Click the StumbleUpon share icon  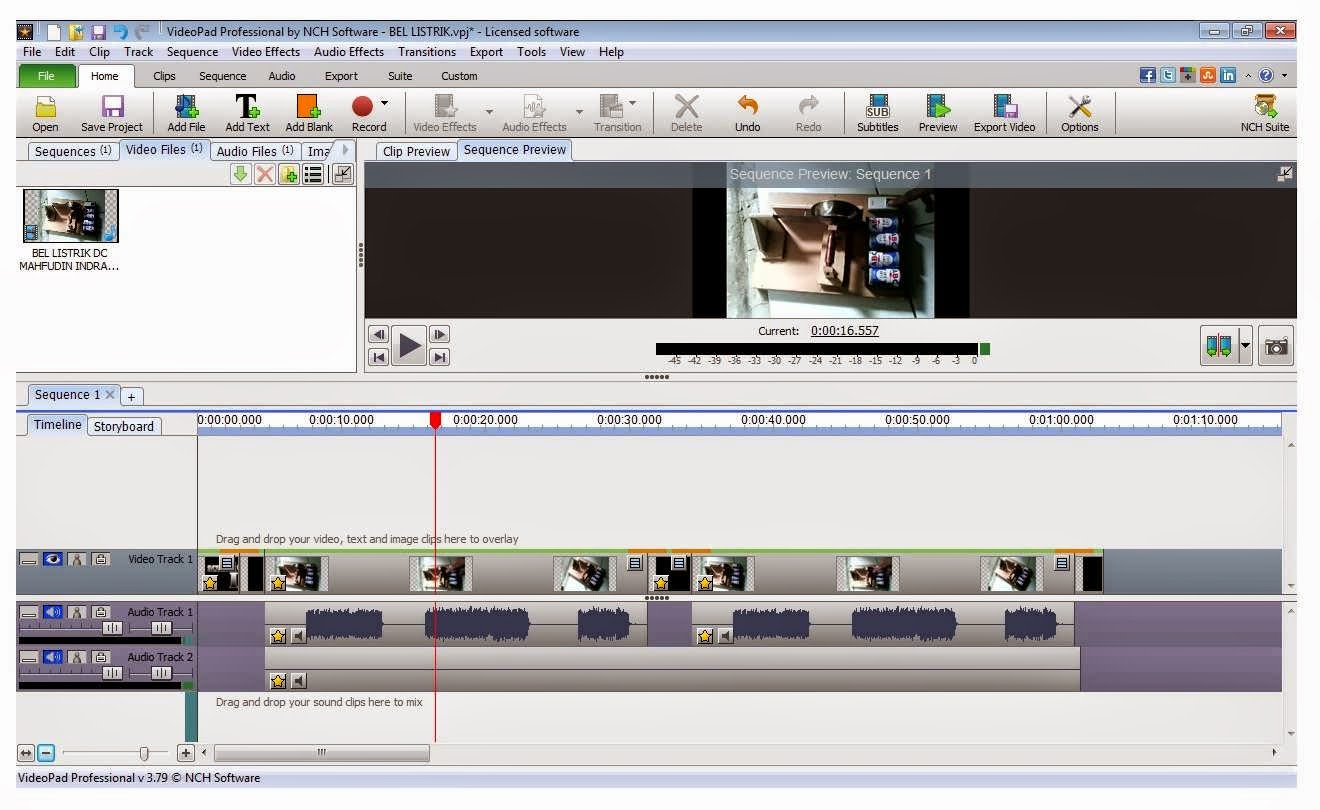point(1208,75)
